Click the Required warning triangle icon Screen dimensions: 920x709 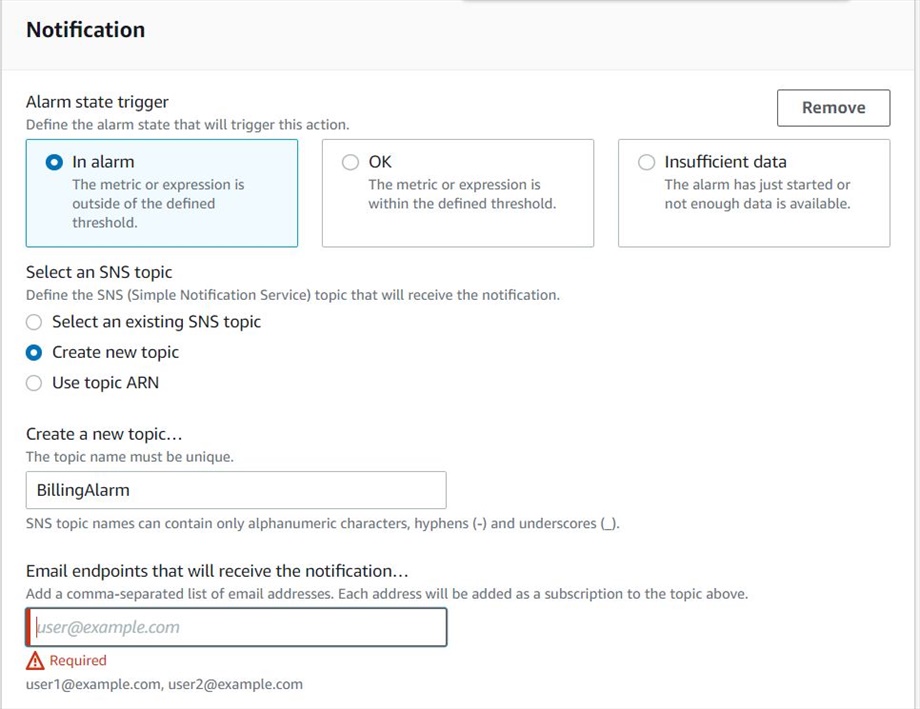pyautogui.click(x=35, y=661)
